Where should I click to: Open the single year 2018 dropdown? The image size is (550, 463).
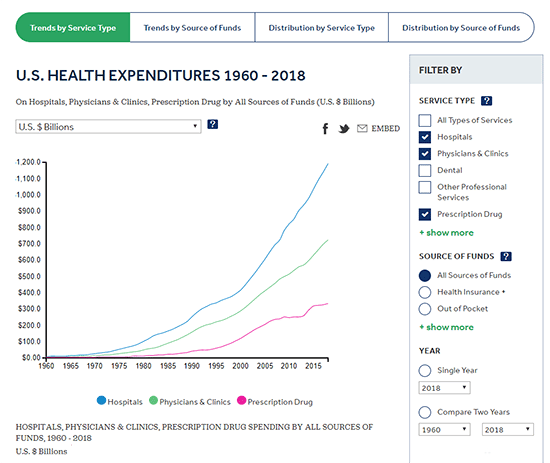pyautogui.click(x=444, y=388)
